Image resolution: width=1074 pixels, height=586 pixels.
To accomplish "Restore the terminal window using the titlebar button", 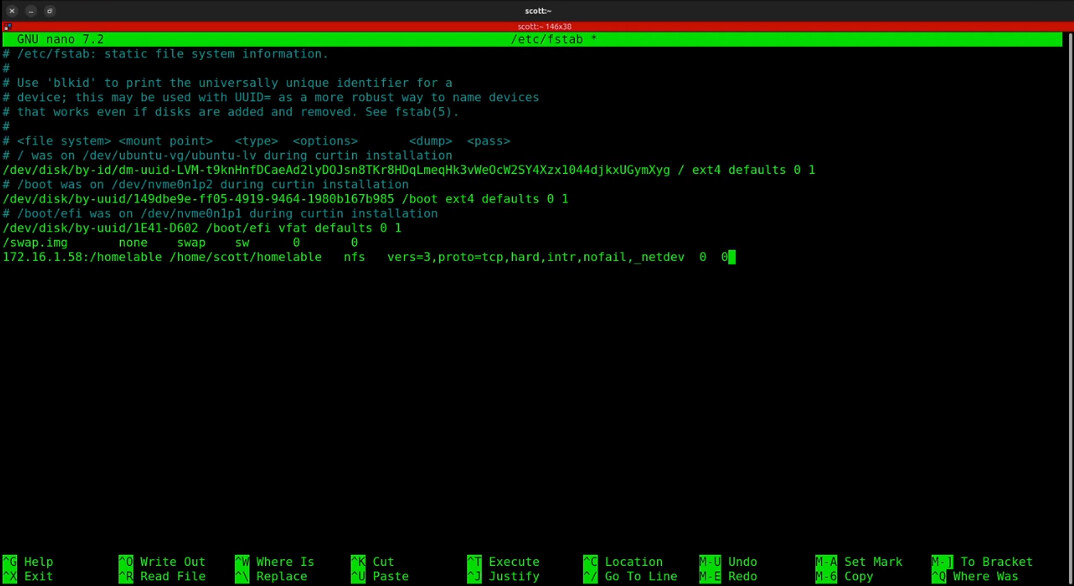I will 50,11.
